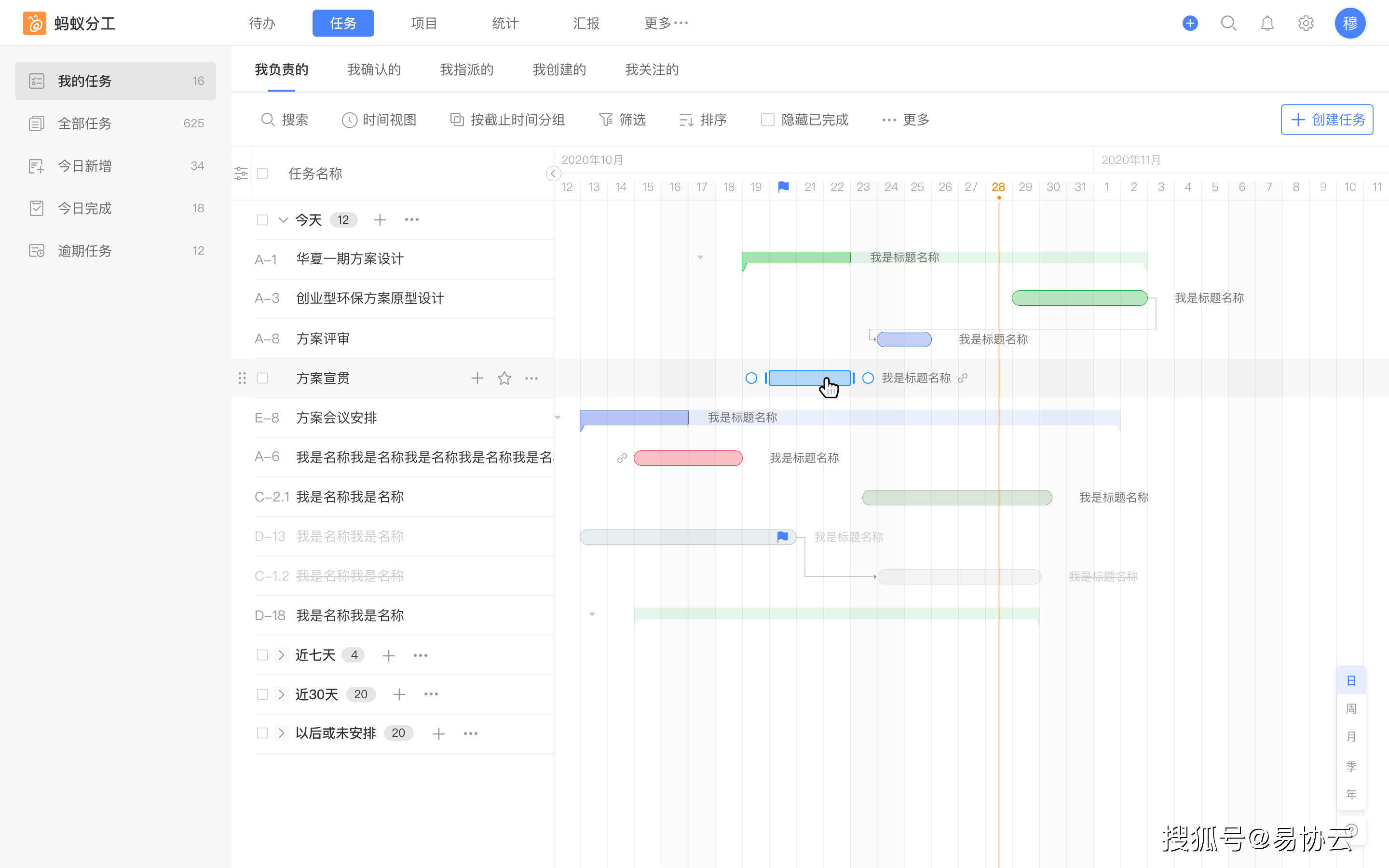Open more options for 以后或未安排 group
Viewport: 1389px width, 868px height.
click(471, 733)
